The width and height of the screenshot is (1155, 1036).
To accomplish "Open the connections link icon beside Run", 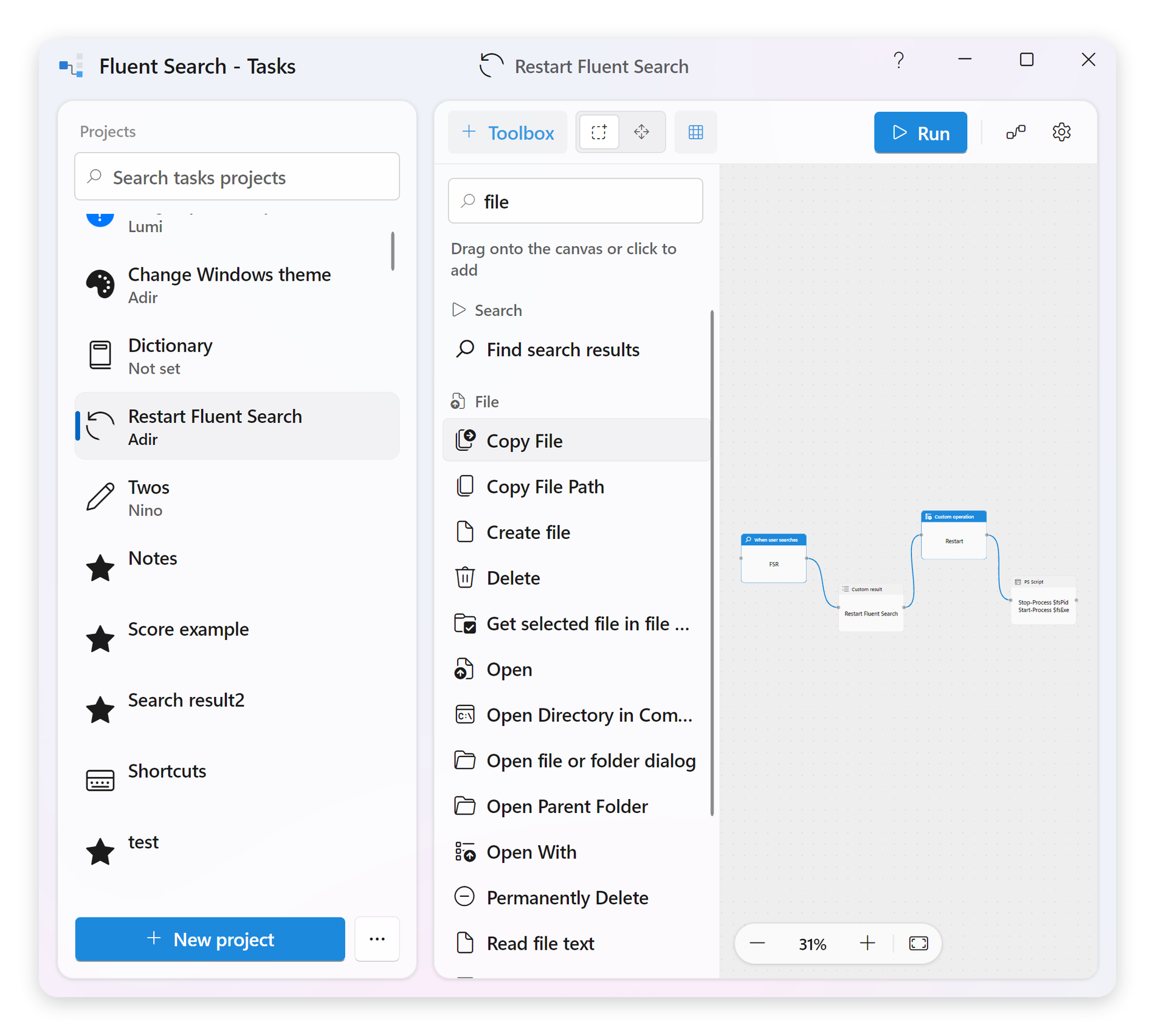I will coord(1015,132).
